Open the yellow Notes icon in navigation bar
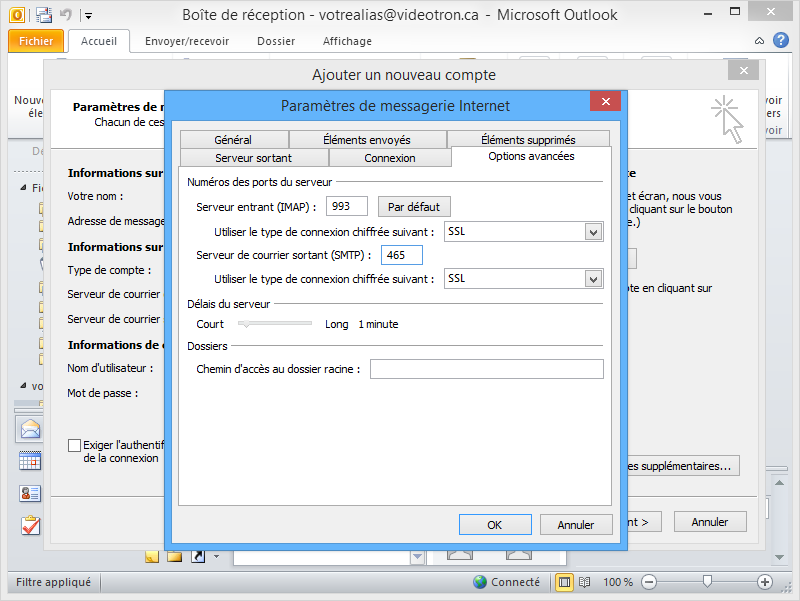 [x=152, y=557]
